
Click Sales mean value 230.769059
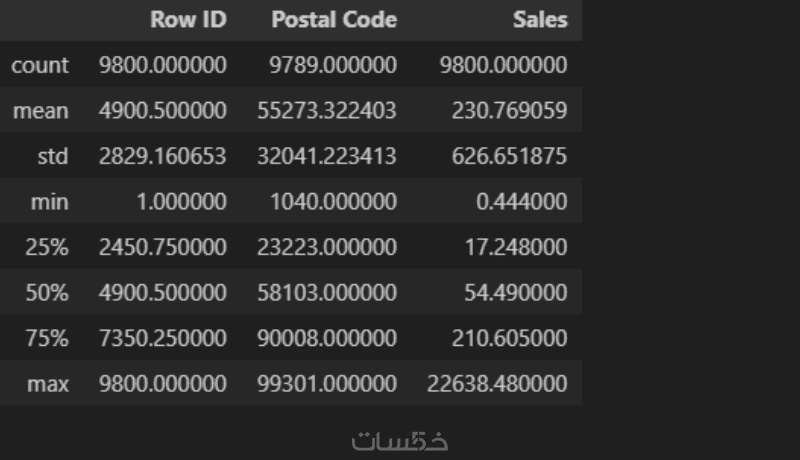click(503, 111)
